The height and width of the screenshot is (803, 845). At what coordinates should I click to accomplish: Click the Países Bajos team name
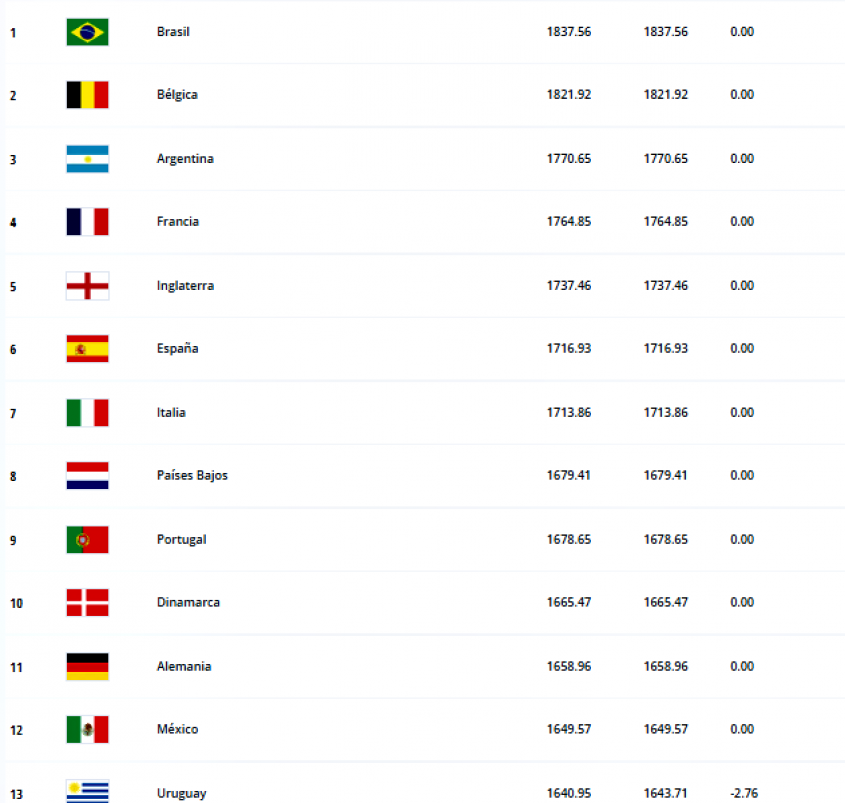click(192, 476)
